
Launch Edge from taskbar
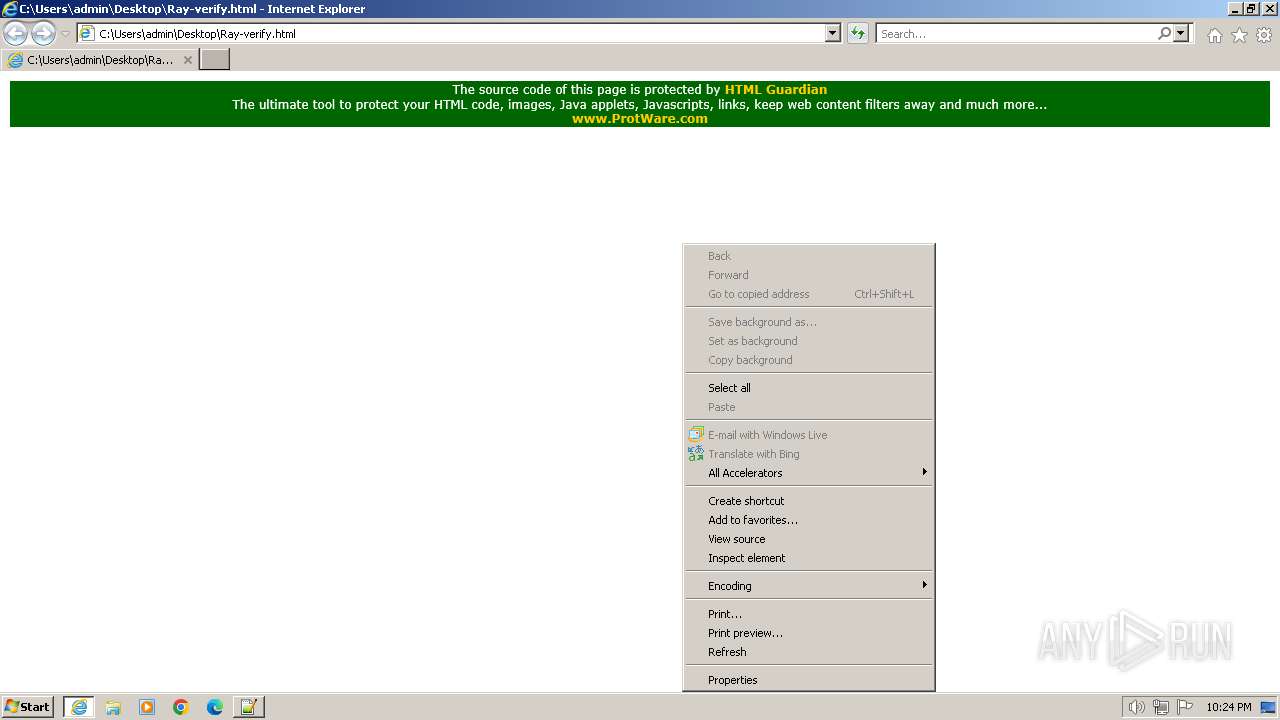coord(215,707)
